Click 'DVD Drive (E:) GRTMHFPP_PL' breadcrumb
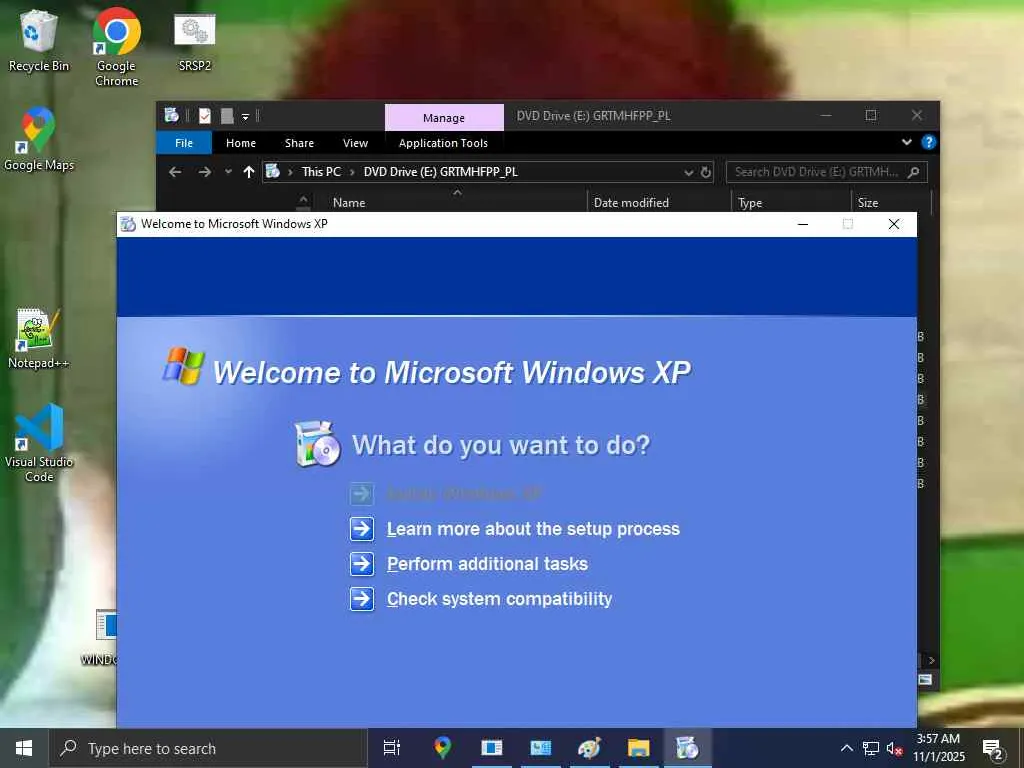 pos(441,172)
